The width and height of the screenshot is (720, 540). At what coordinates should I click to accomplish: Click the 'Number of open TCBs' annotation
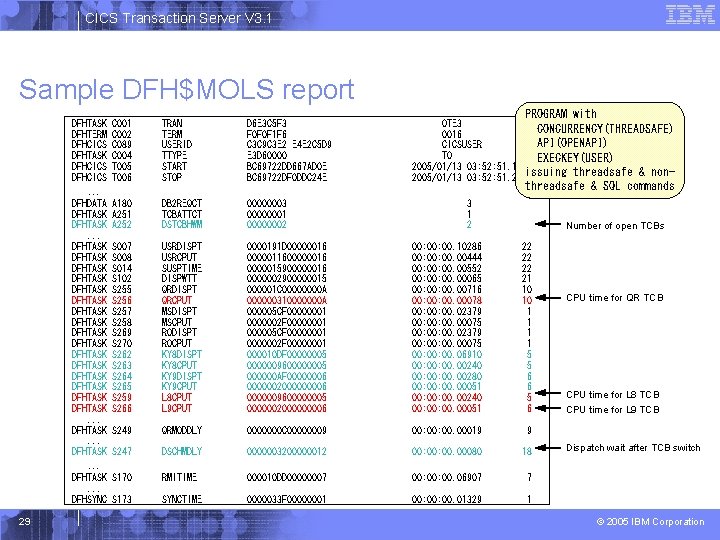[x=615, y=225]
